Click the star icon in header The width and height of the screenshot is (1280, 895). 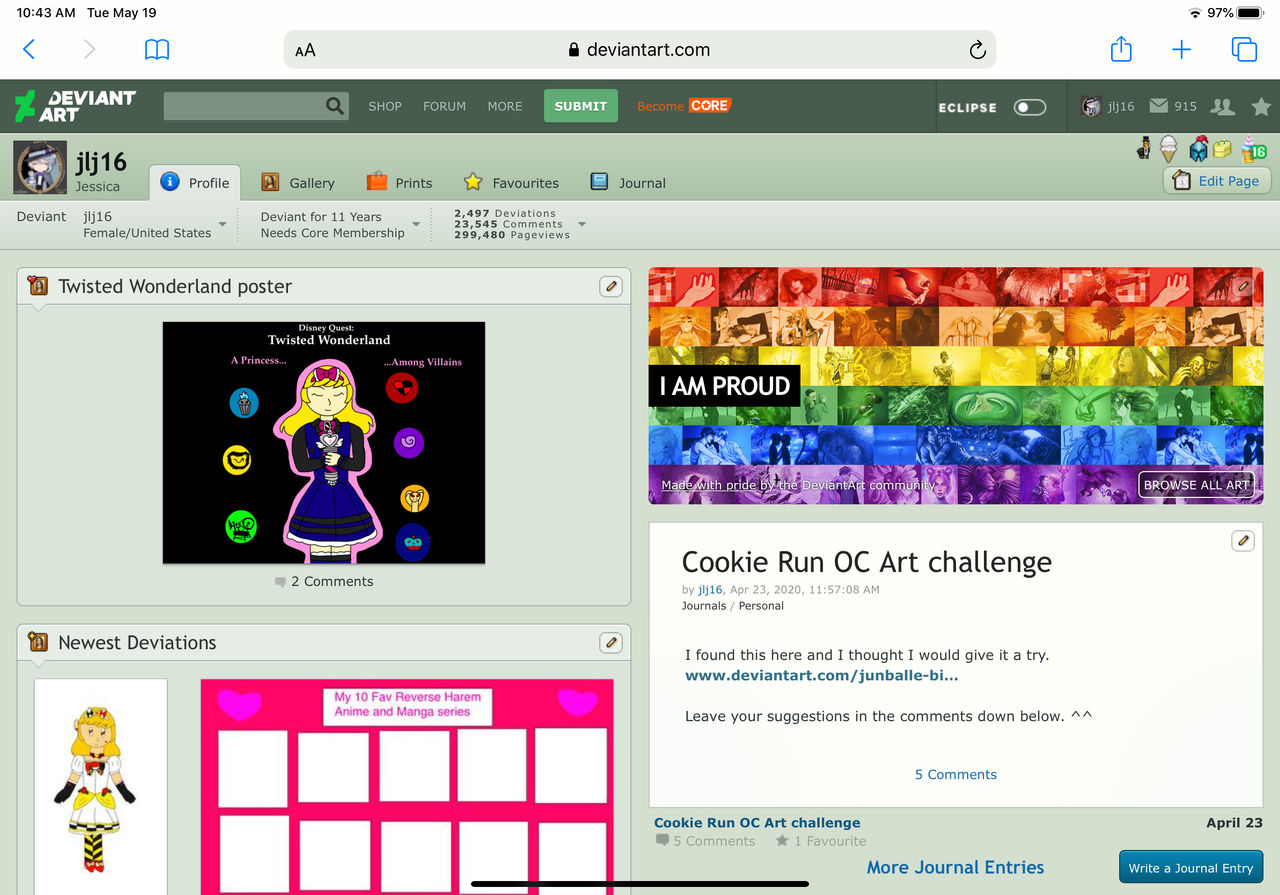1262,106
